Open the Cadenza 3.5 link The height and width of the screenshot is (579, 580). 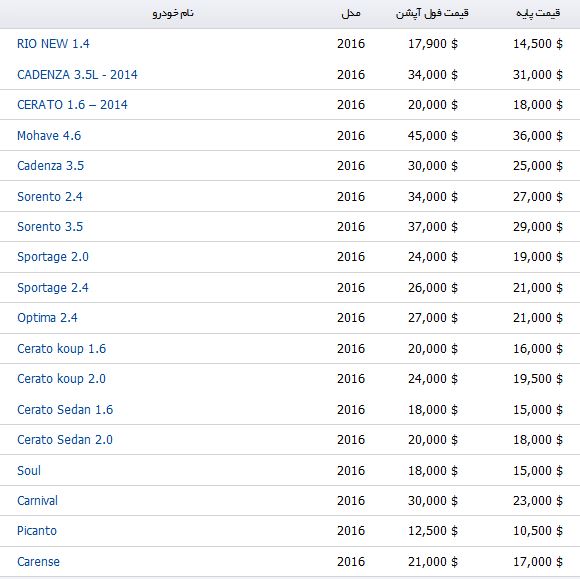[x=50, y=166]
